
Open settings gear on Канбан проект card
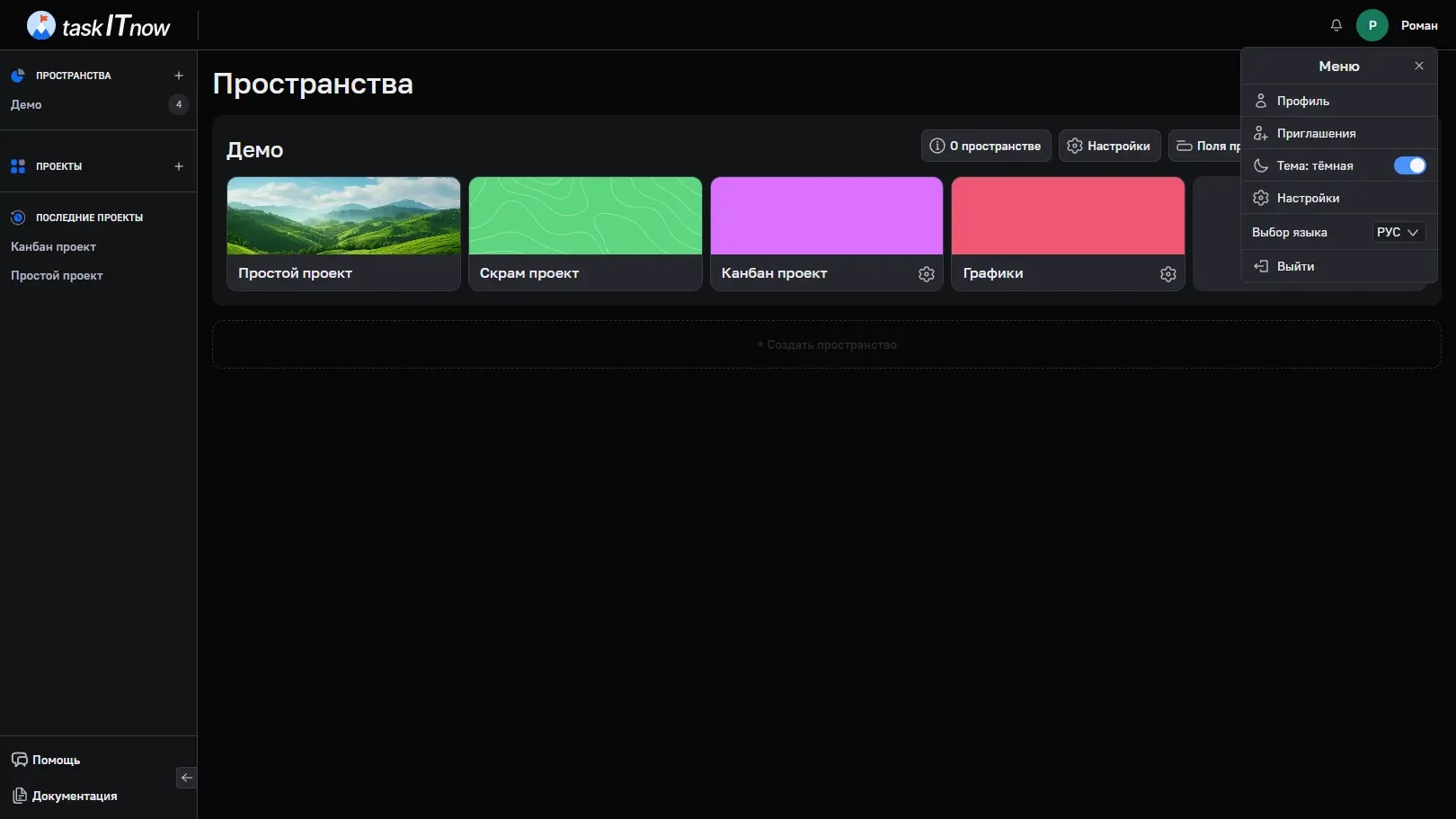pos(926,274)
